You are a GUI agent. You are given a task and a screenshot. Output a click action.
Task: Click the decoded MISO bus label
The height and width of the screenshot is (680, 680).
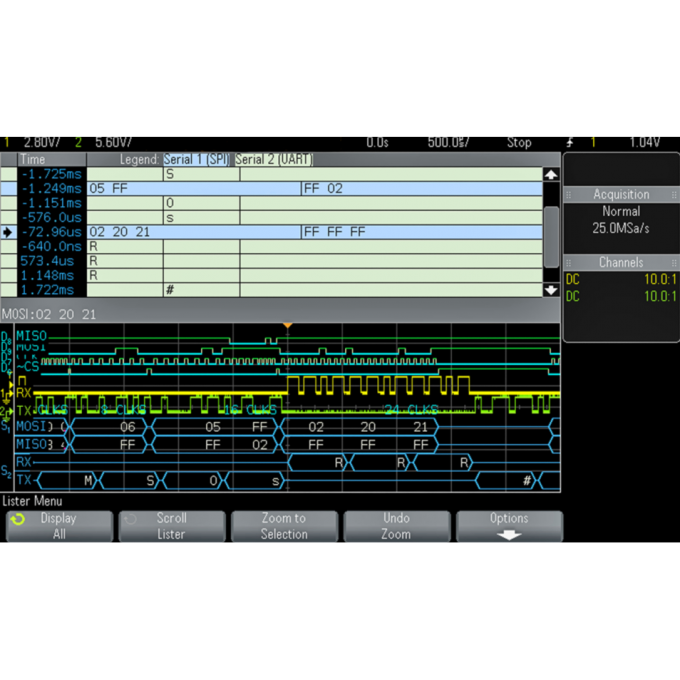[31, 444]
